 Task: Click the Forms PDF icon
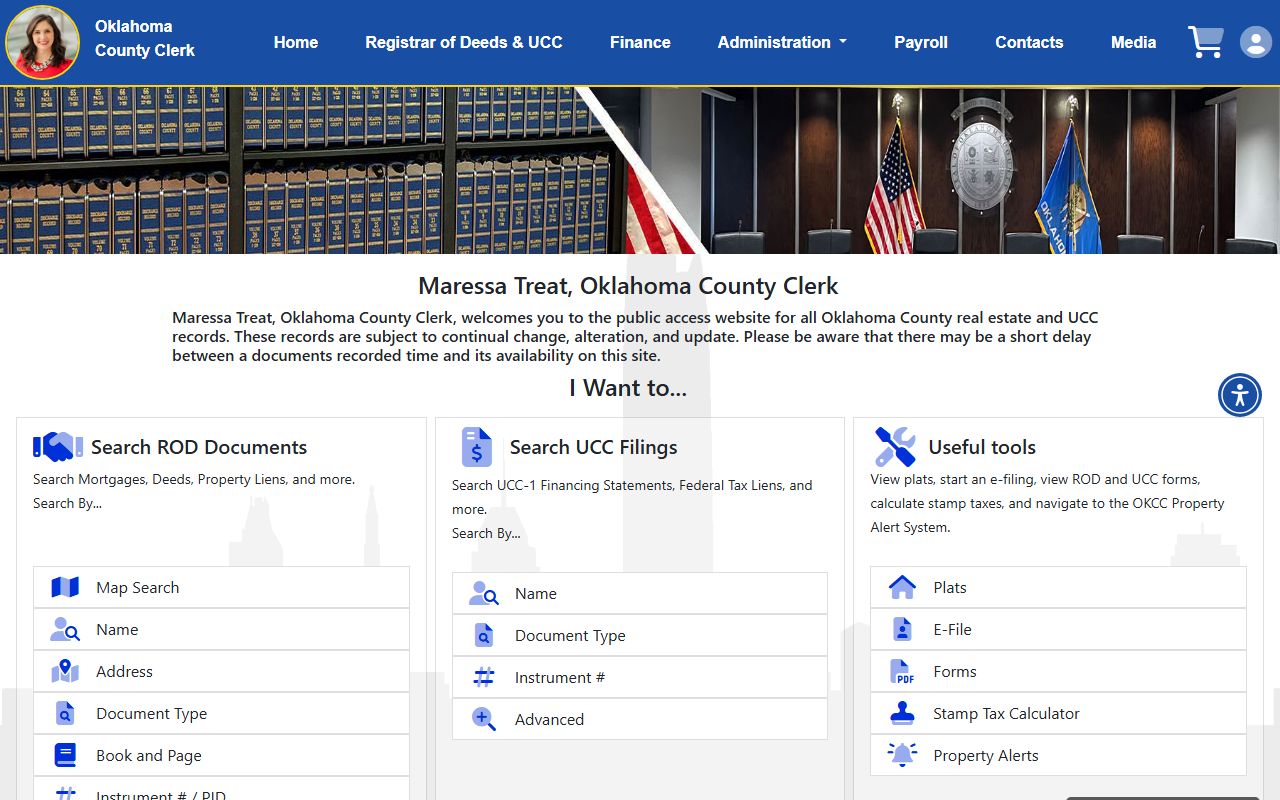[902, 671]
